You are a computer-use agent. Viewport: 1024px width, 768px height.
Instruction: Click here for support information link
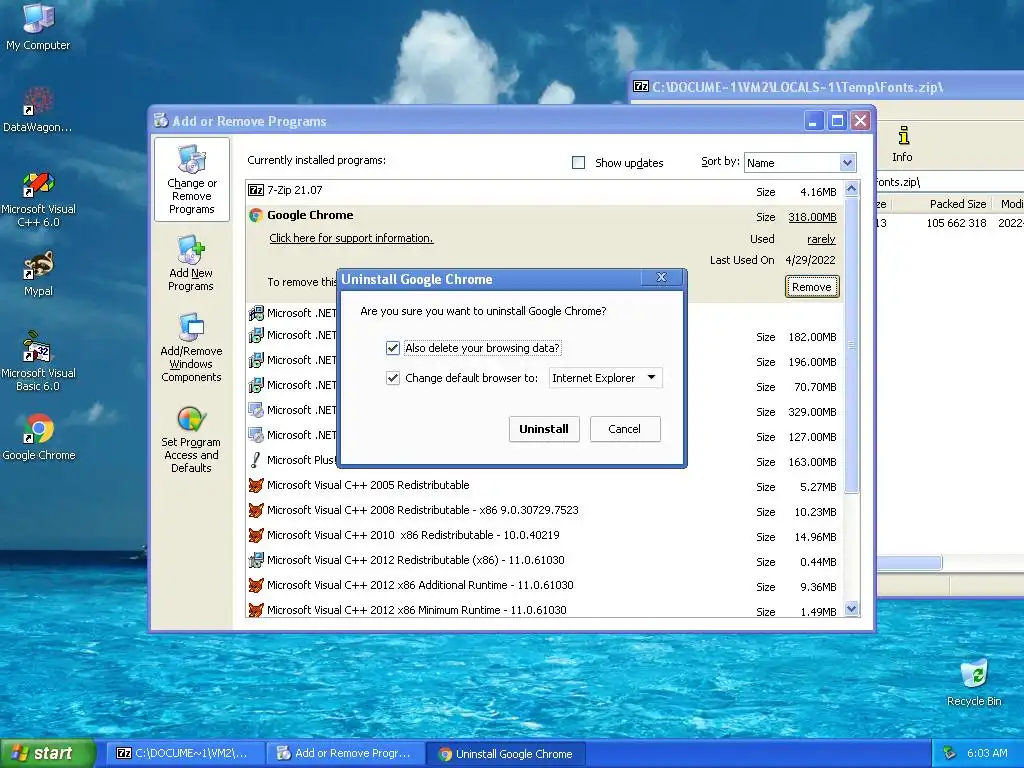pyautogui.click(x=351, y=238)
